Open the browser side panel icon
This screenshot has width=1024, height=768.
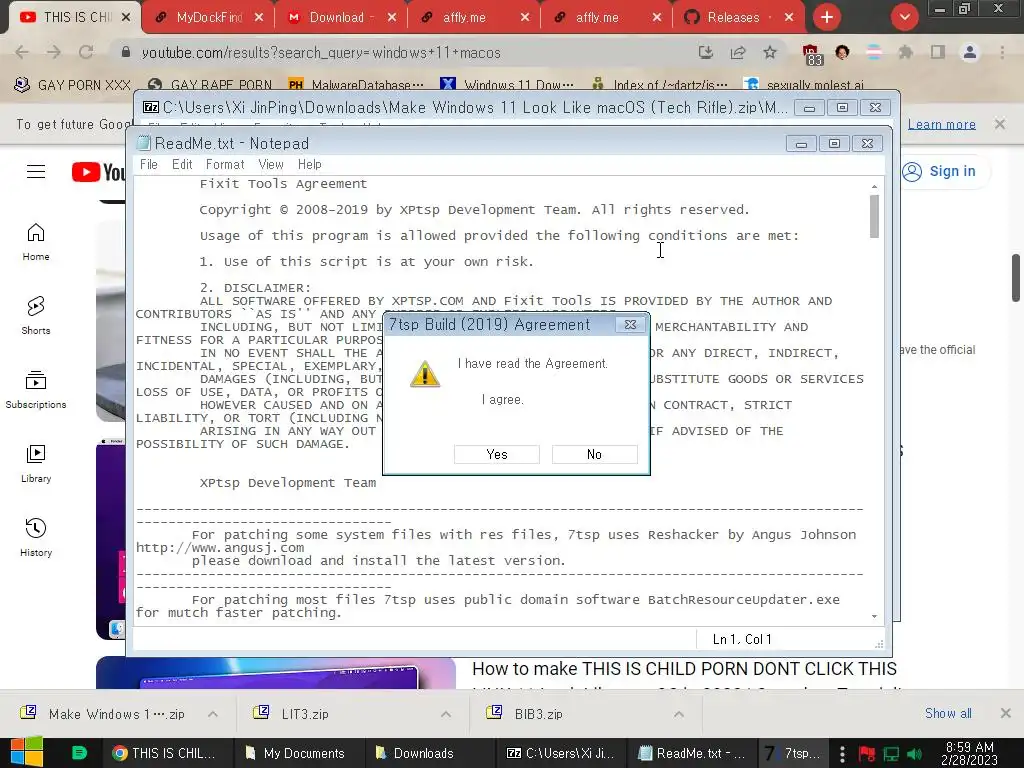[x=938, y=52]
